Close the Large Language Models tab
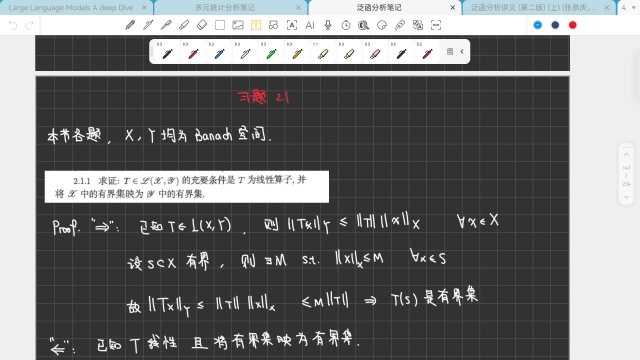 click(x=144, y=7)
